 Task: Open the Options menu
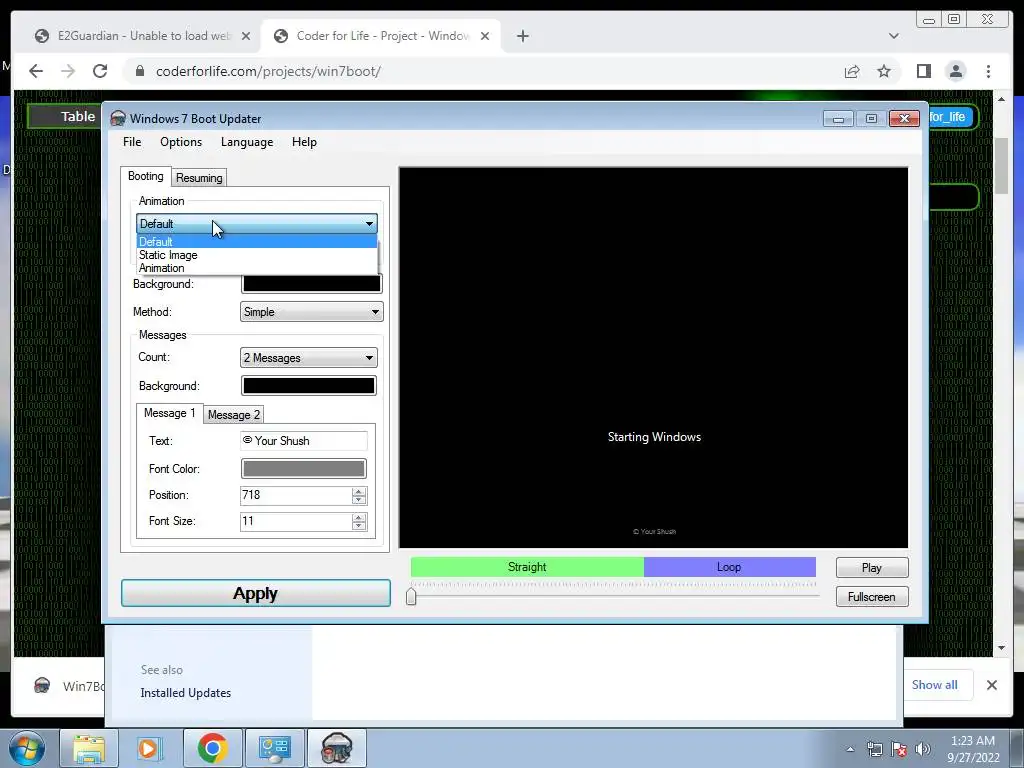click(x=181, y=142)
